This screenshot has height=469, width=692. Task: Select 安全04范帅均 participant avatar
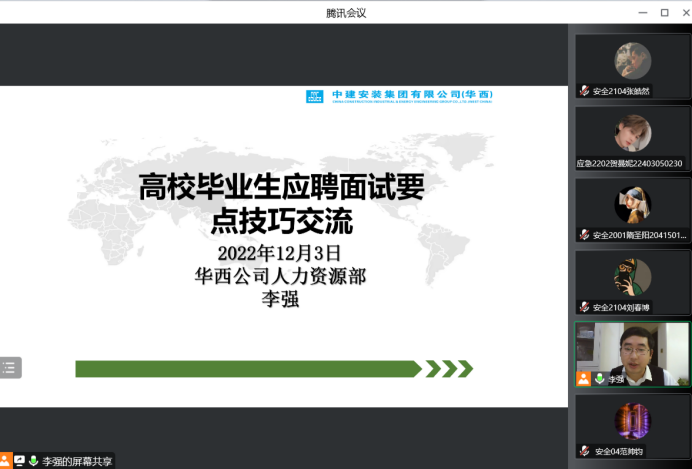(632, 421)
